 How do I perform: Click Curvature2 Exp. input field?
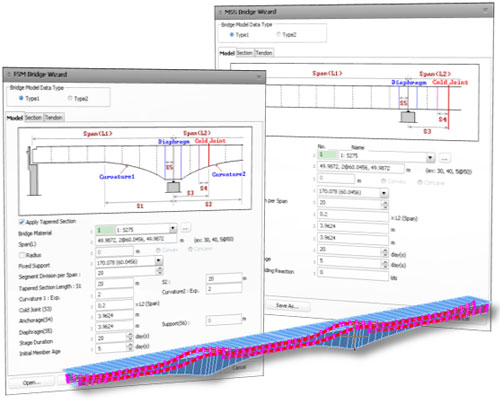[x=224, y=288]
